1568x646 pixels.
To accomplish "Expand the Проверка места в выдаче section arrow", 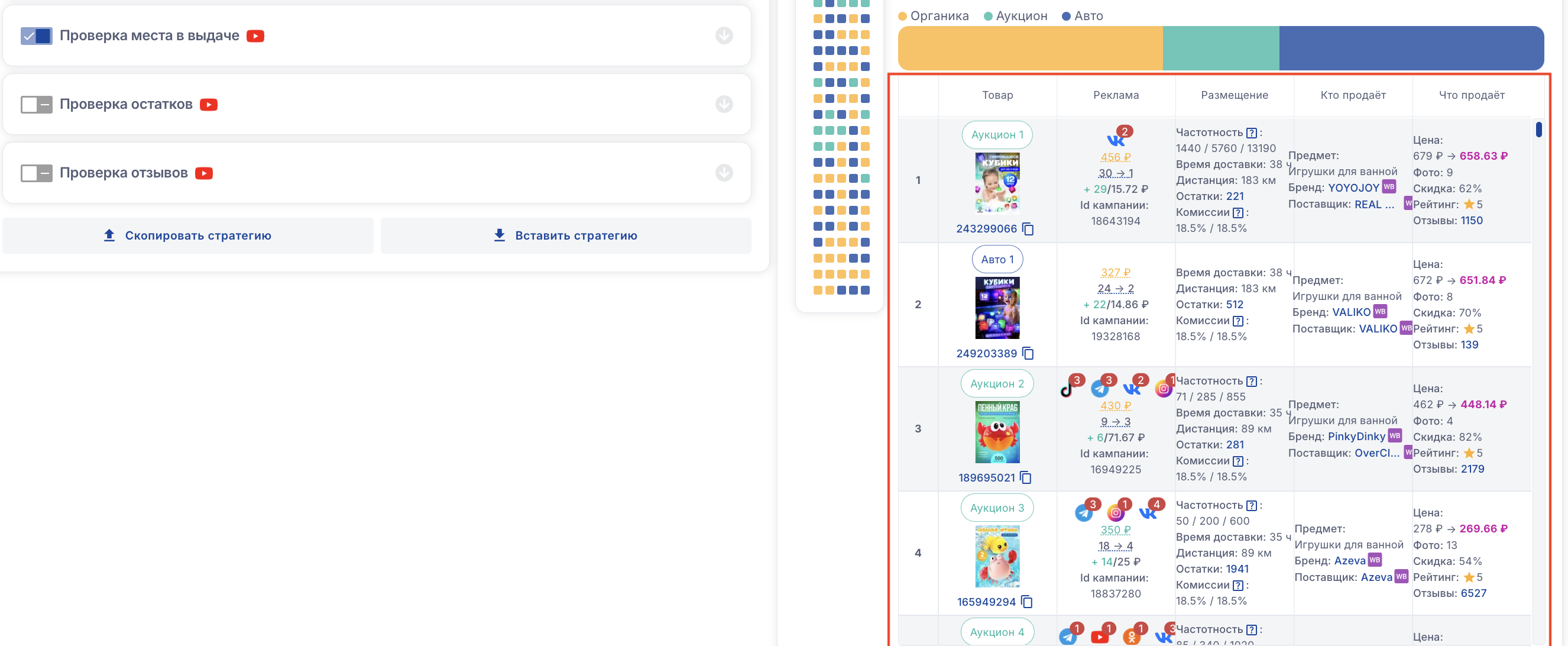I will coord(724,36).
